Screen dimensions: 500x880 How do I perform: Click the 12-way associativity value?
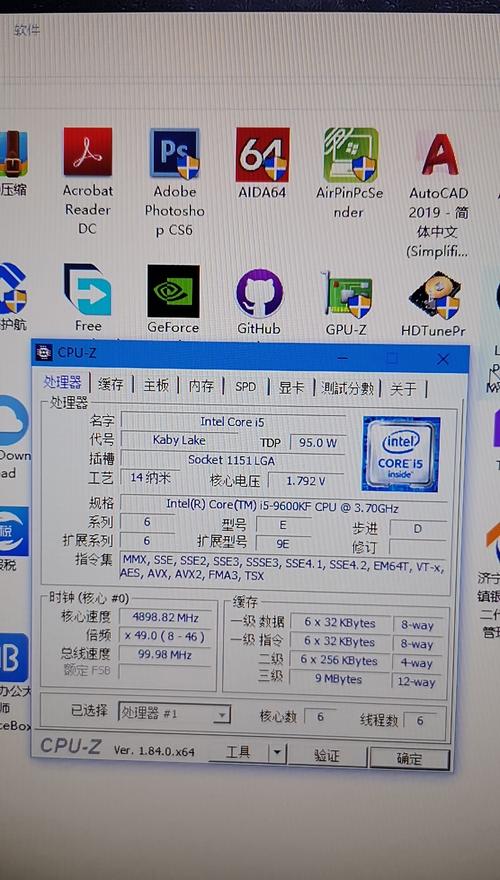(418, 682)
